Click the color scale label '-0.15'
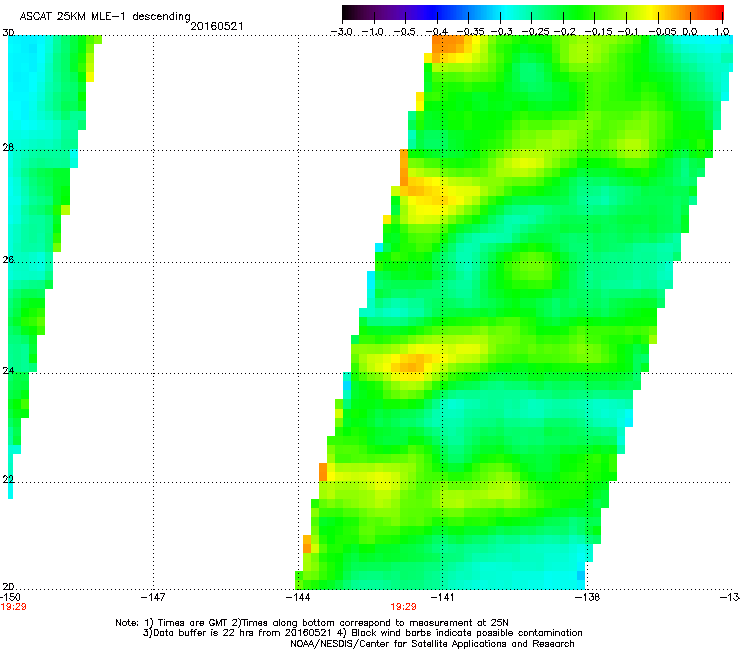The width and height of the screenshot is (740, 650). (598, 32)
